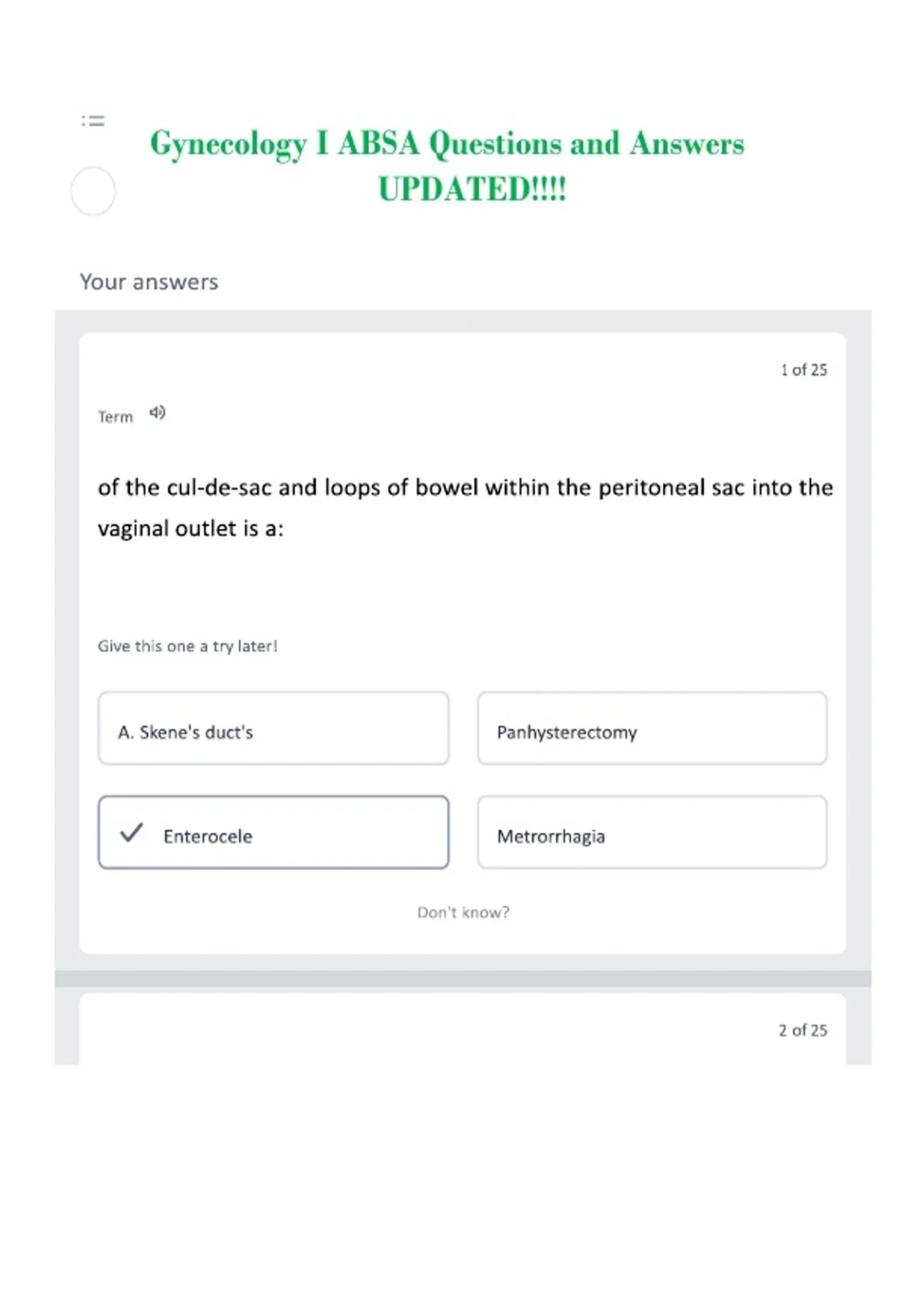Click the Your answers heading
Image resolution: width=924 pixels, height=1309 pixels.
[149, 282]
